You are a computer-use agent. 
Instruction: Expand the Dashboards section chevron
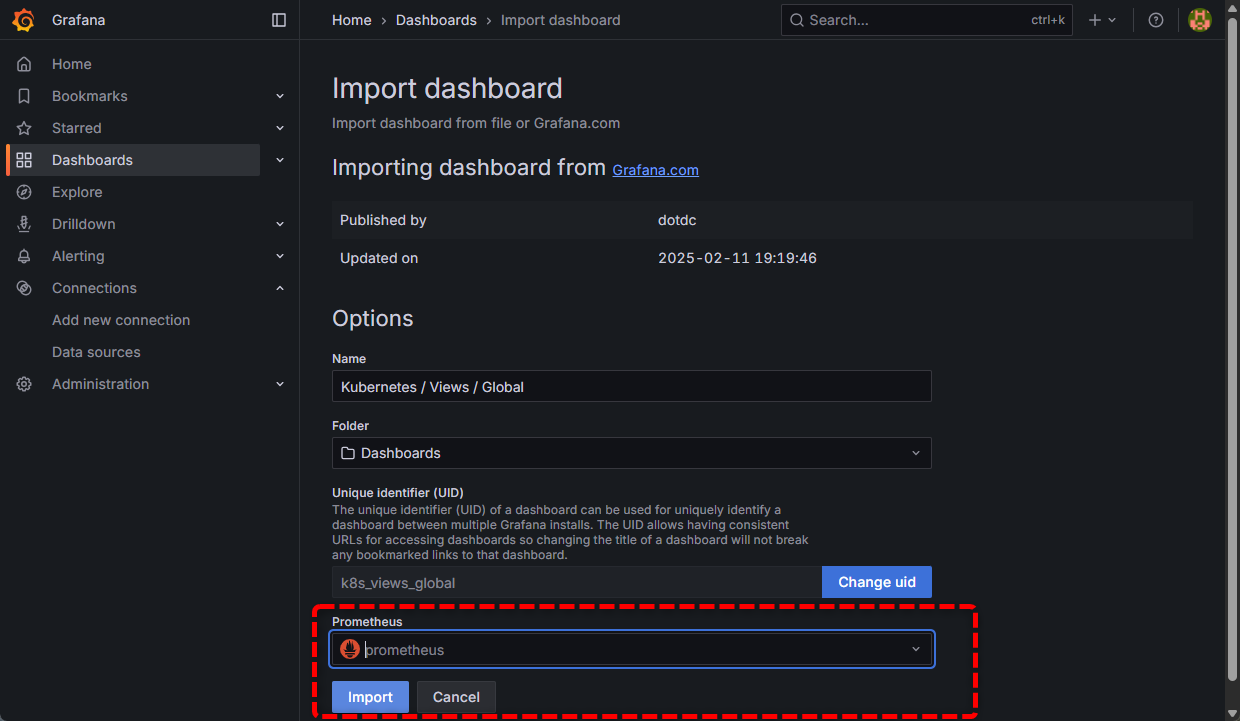pyautogui.click(x=280, y=160)
